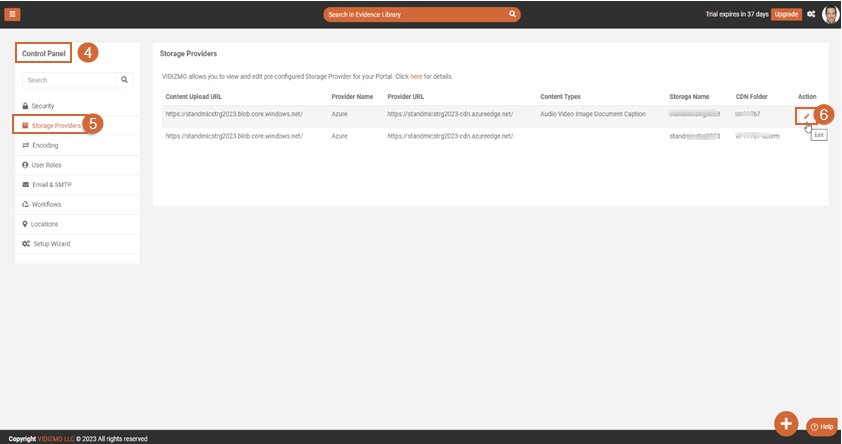Click the sidebar search magnifier button
Viewport: 842px width, 444px height.
[125, 80]
